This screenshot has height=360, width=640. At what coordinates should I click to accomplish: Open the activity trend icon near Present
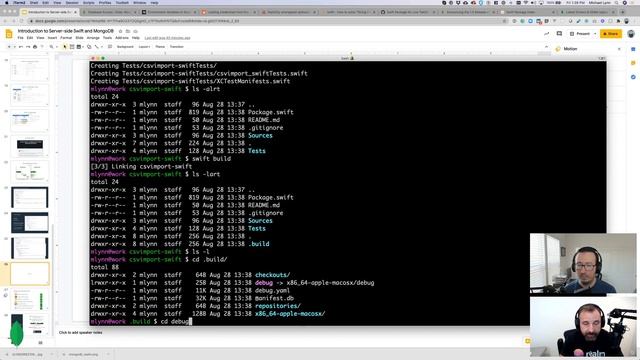(x=547, y=34)
